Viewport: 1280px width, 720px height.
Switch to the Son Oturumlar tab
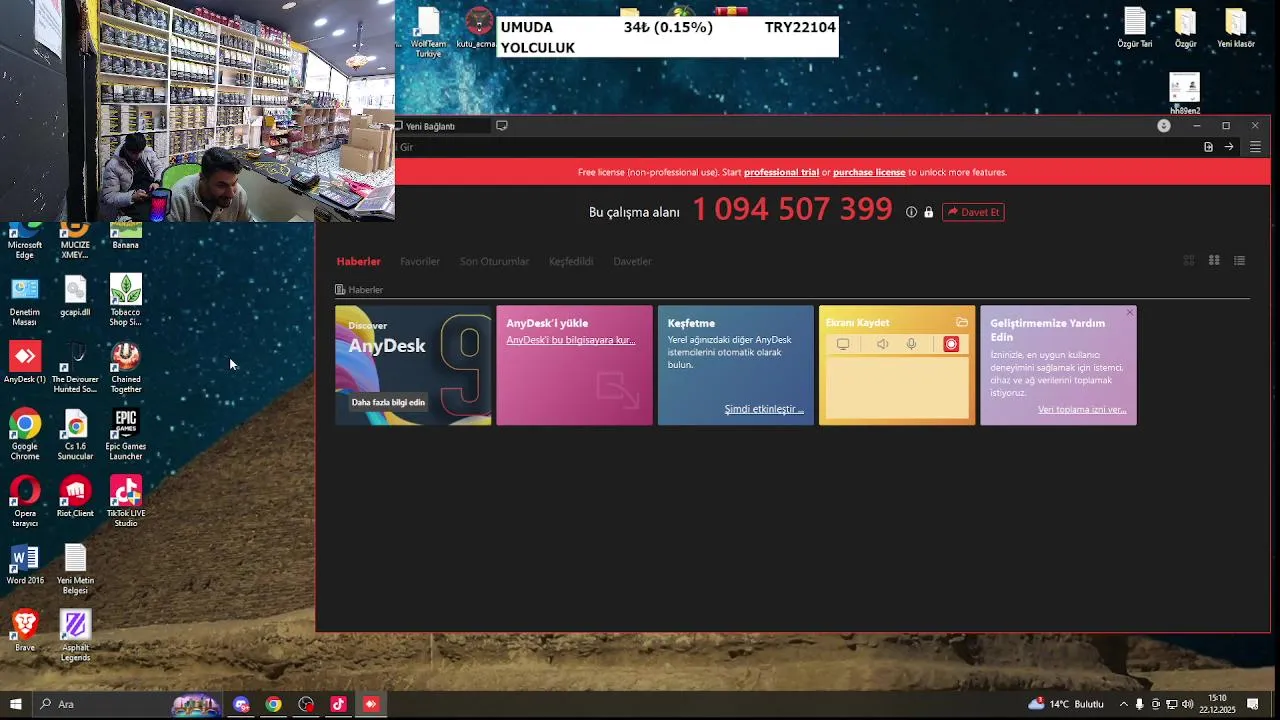(494, 261)
